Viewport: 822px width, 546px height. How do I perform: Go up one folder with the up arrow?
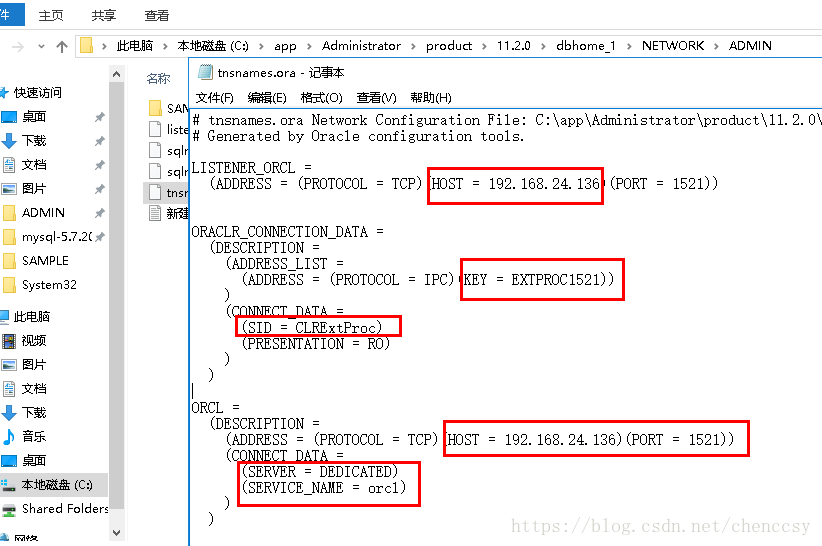click(x=62, y=46)
